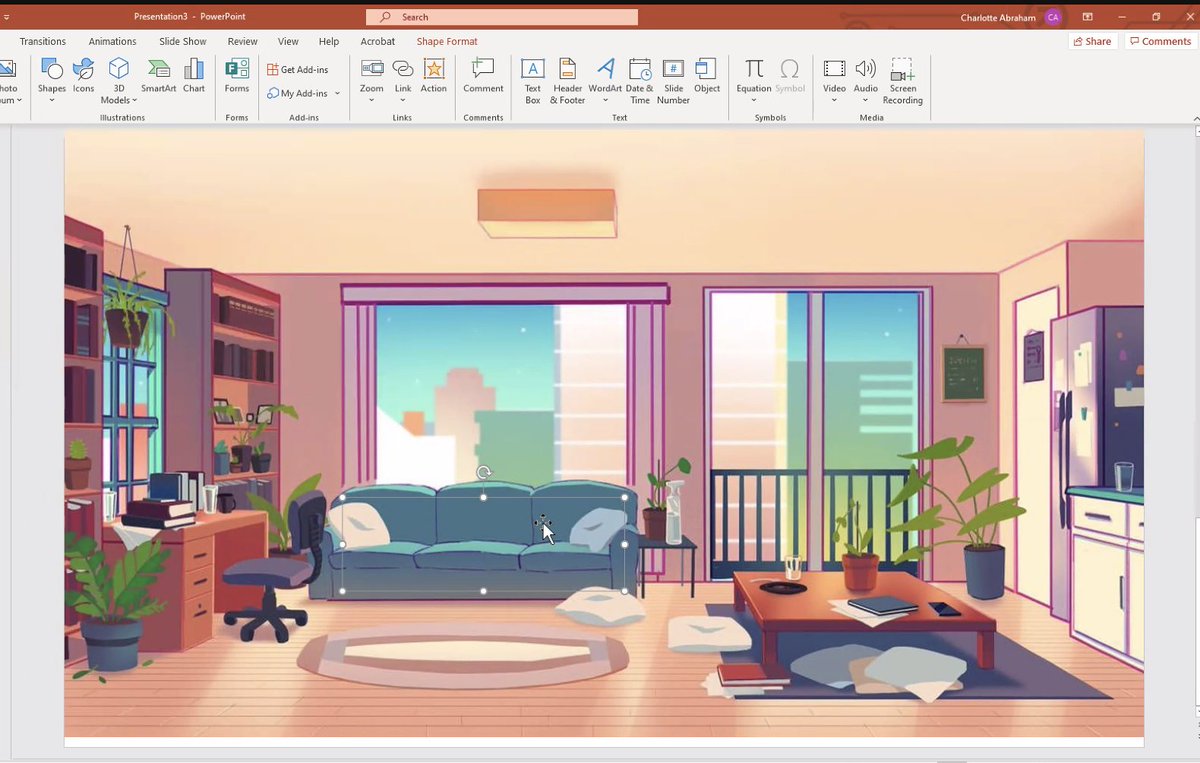Expand the Equation dropdown arrow
Image resolution: width=1200 pixels, height=763 pixels.
(754, 100)
